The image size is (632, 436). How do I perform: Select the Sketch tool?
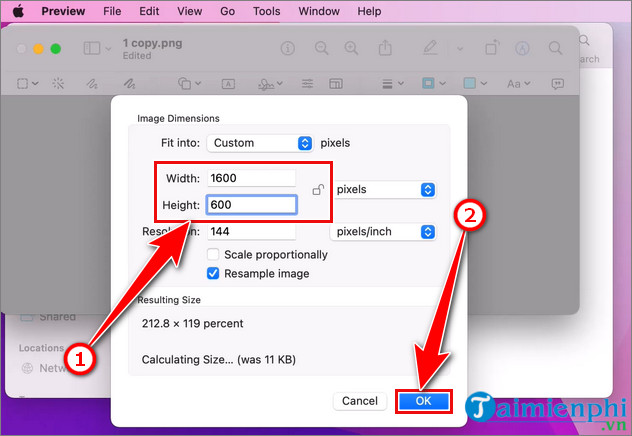(92, 83)
